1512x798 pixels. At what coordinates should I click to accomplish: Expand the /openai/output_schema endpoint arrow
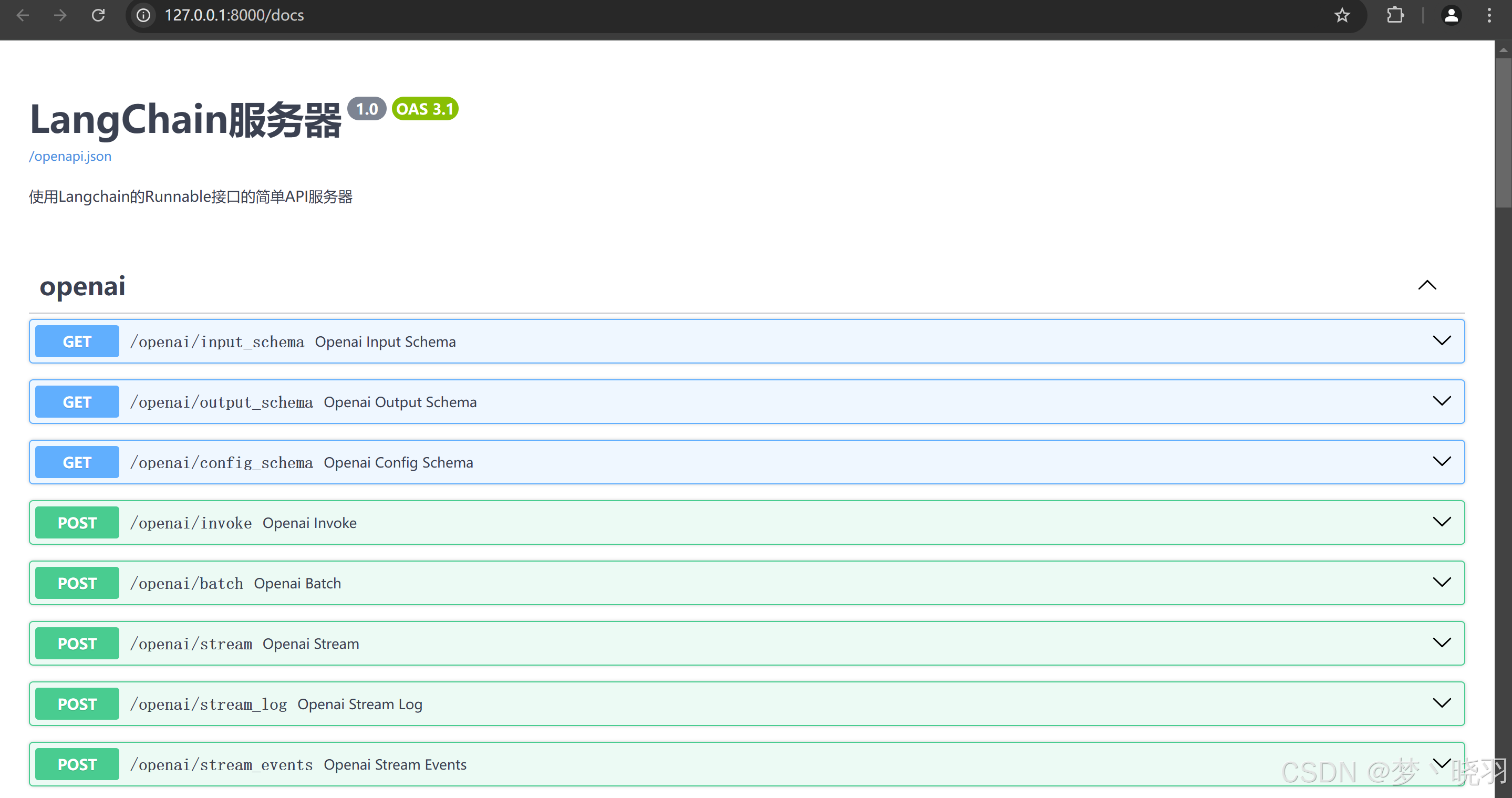tap(1442, 401)
